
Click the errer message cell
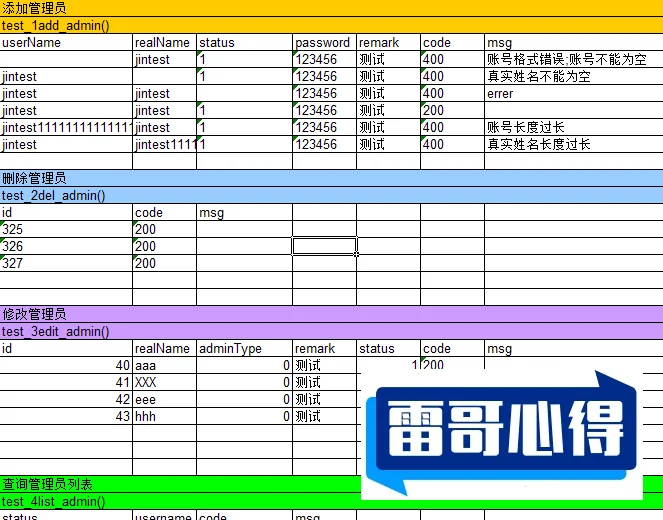574,93
